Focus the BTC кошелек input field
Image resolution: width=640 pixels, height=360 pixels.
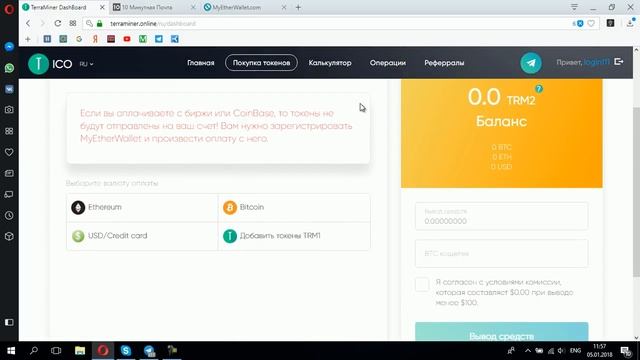click(502, 253)
